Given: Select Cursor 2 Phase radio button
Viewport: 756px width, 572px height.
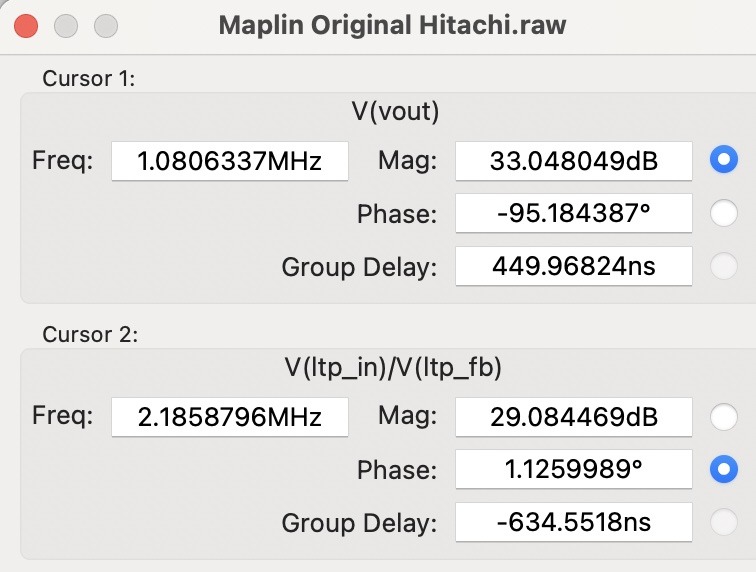Looking at the screenshot, I should coord(724,469).
